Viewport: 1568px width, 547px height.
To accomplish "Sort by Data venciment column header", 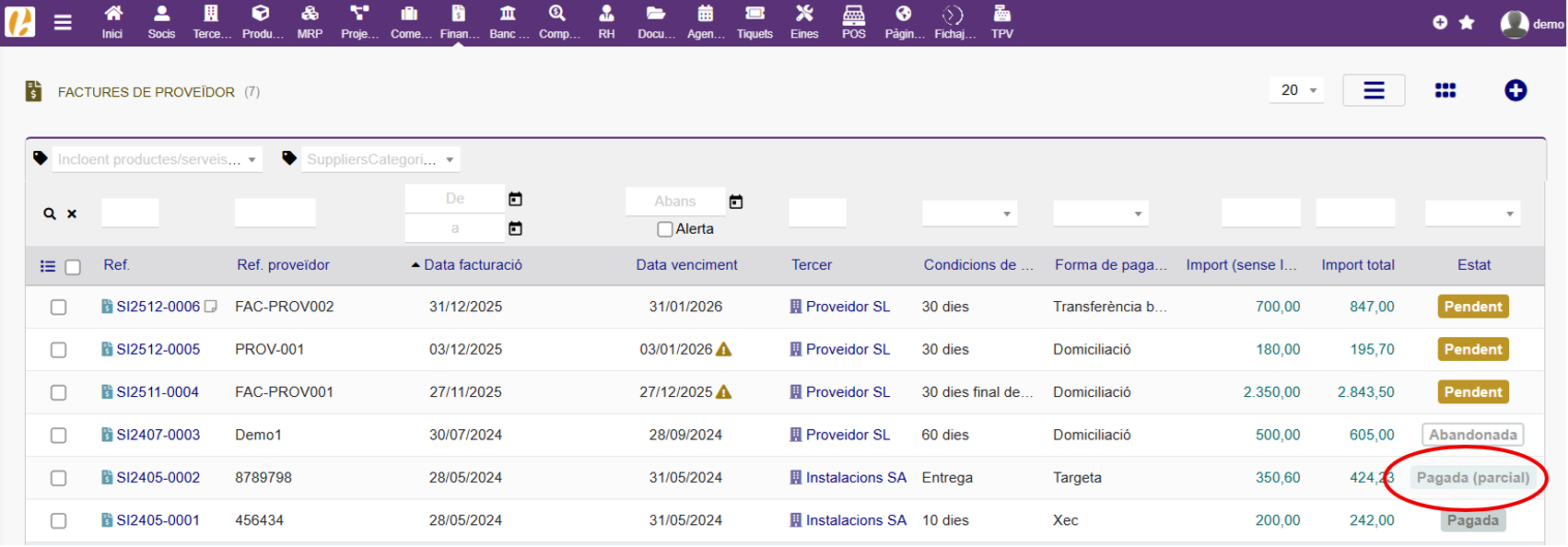I will tap(686, 265).
